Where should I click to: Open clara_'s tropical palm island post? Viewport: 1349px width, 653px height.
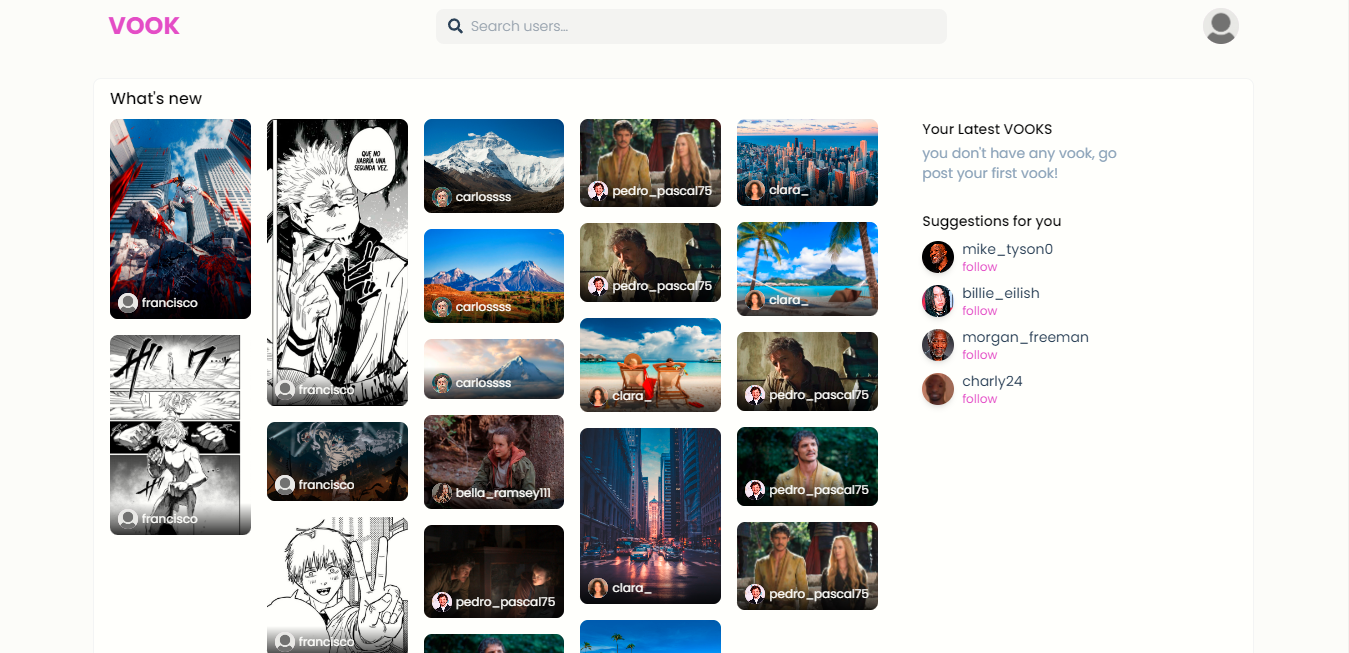(x=807, y=269)
